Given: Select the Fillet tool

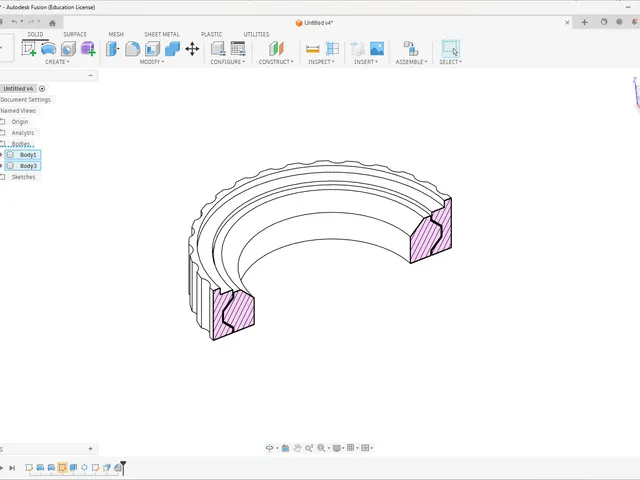Looking at the screenshot, I should pos(132,49).
